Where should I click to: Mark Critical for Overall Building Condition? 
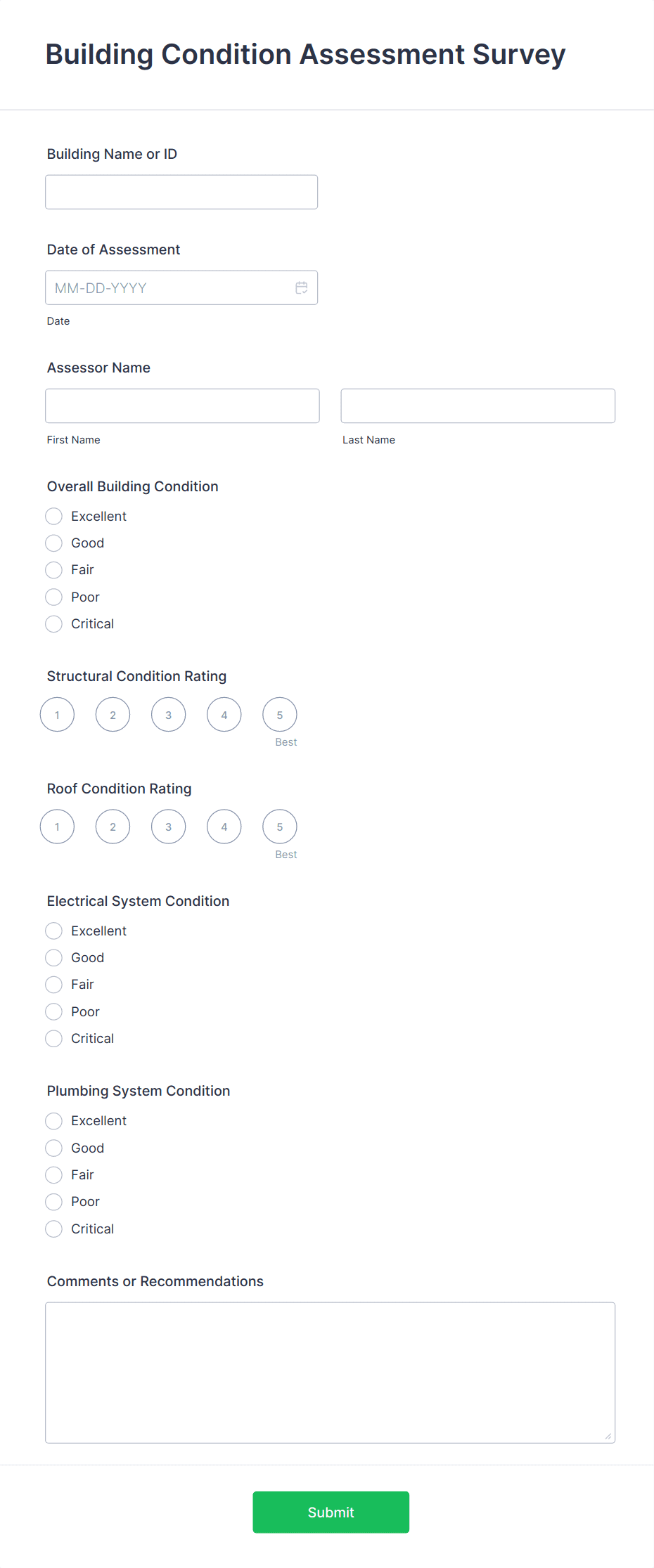pyautogui.click(x=53, y=623)
